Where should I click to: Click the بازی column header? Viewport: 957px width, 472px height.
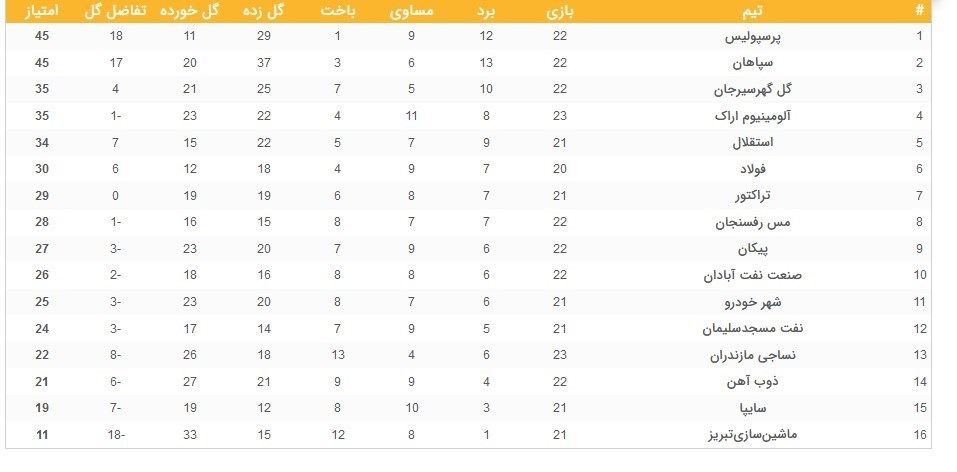559,12
